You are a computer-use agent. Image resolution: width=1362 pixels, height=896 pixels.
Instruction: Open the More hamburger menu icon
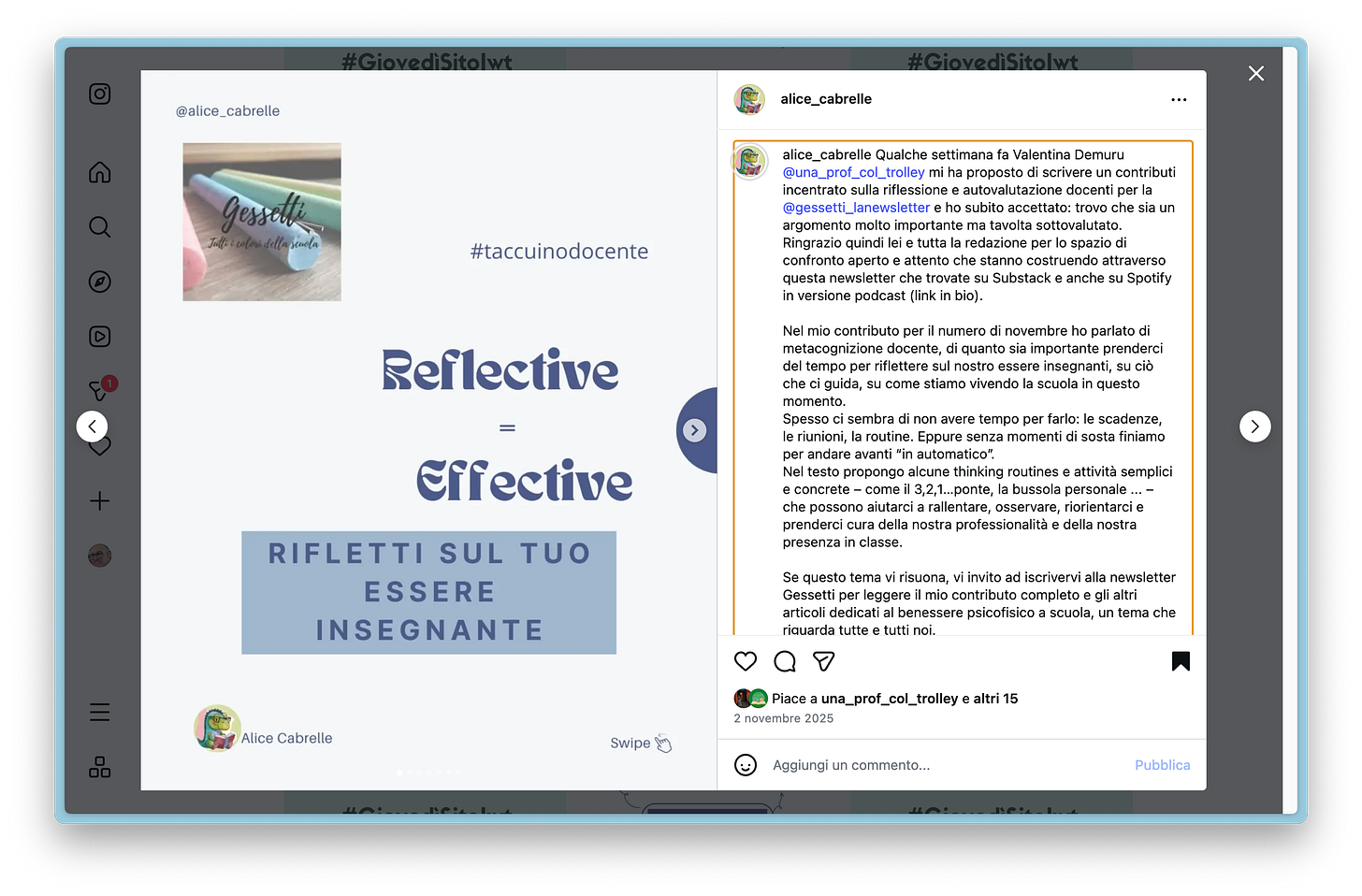point(100,713)
